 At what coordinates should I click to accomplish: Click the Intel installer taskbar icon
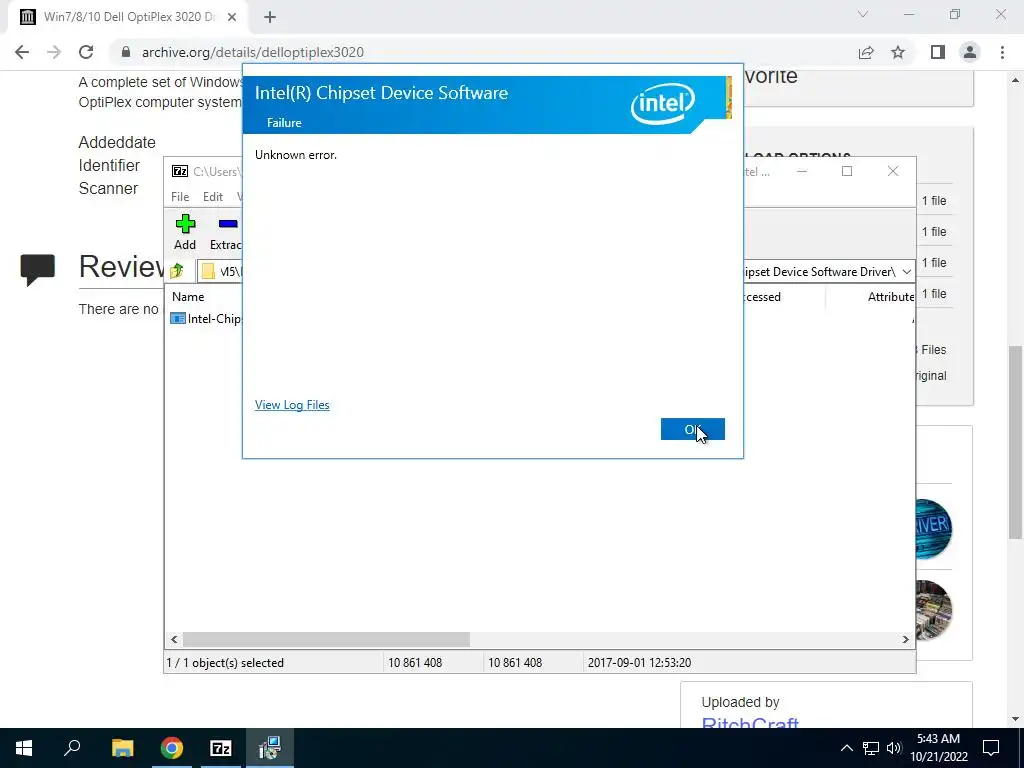pyautogui.click(x=270, y=748)
